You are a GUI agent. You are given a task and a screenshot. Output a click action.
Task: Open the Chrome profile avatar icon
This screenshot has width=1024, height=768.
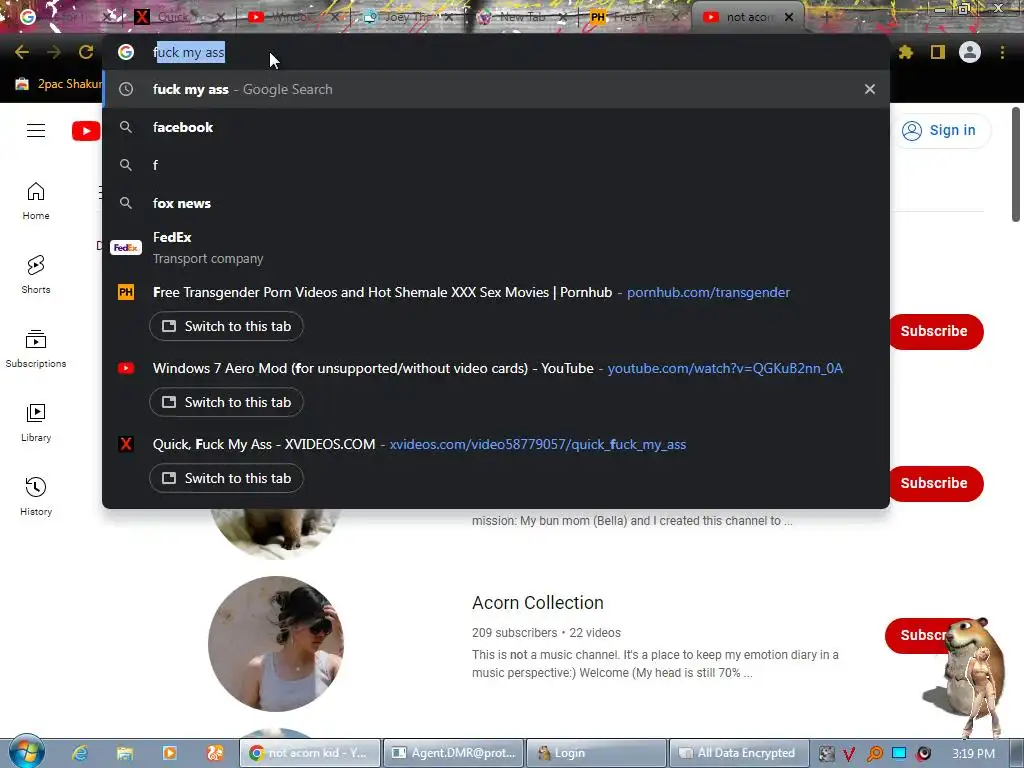tap(969, 52)
